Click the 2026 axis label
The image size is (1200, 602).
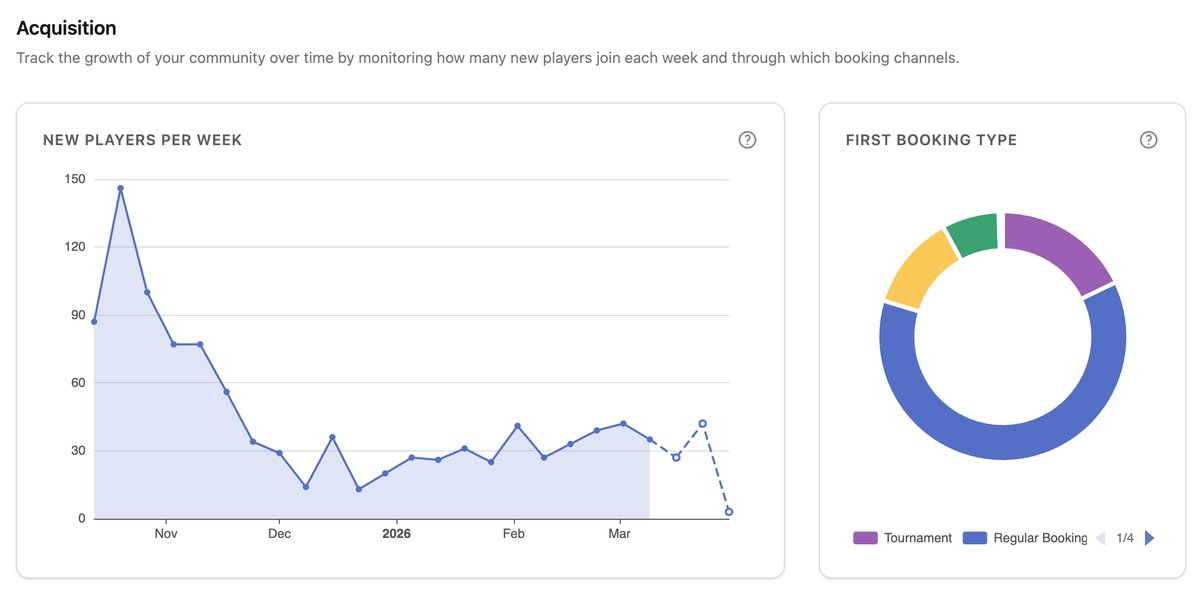pyautogui.click(x=397, y=533)
